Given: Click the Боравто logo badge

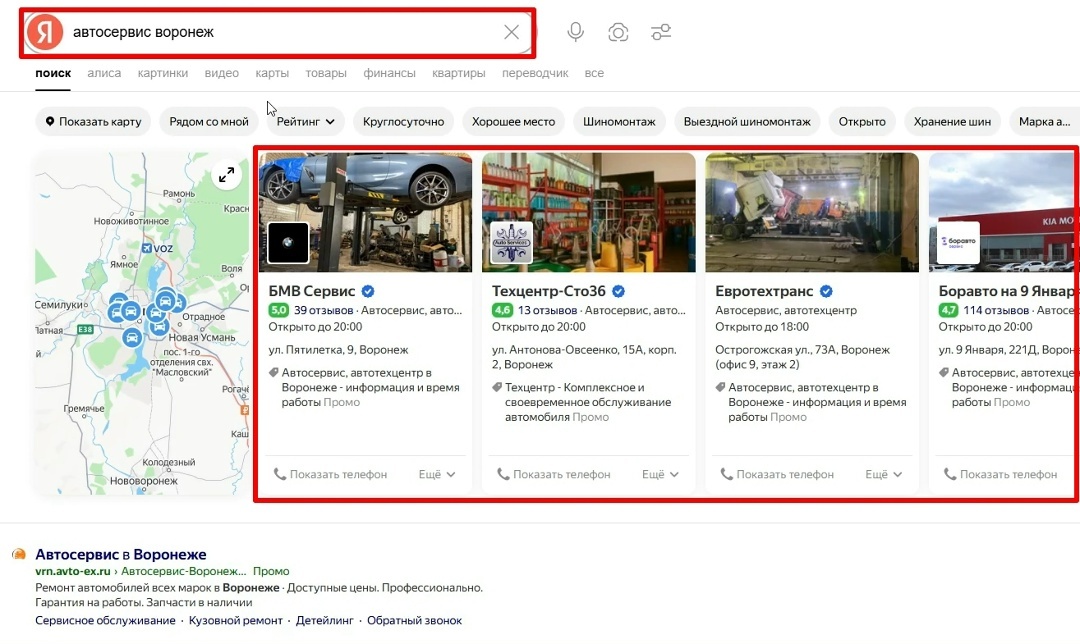Looking at the screenshot, I should pyautogui.click(x=958, y=242).
